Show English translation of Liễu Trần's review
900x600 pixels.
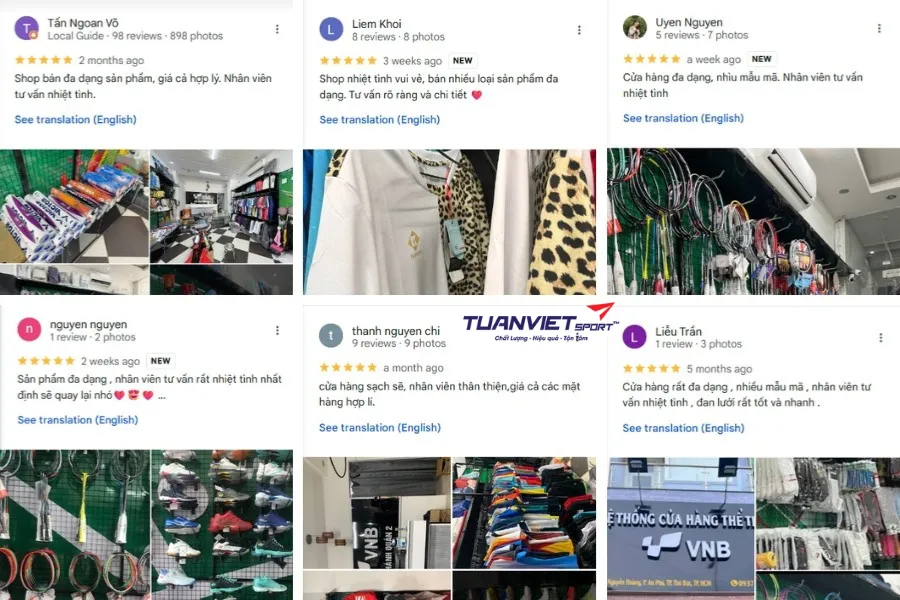point(683,428)
